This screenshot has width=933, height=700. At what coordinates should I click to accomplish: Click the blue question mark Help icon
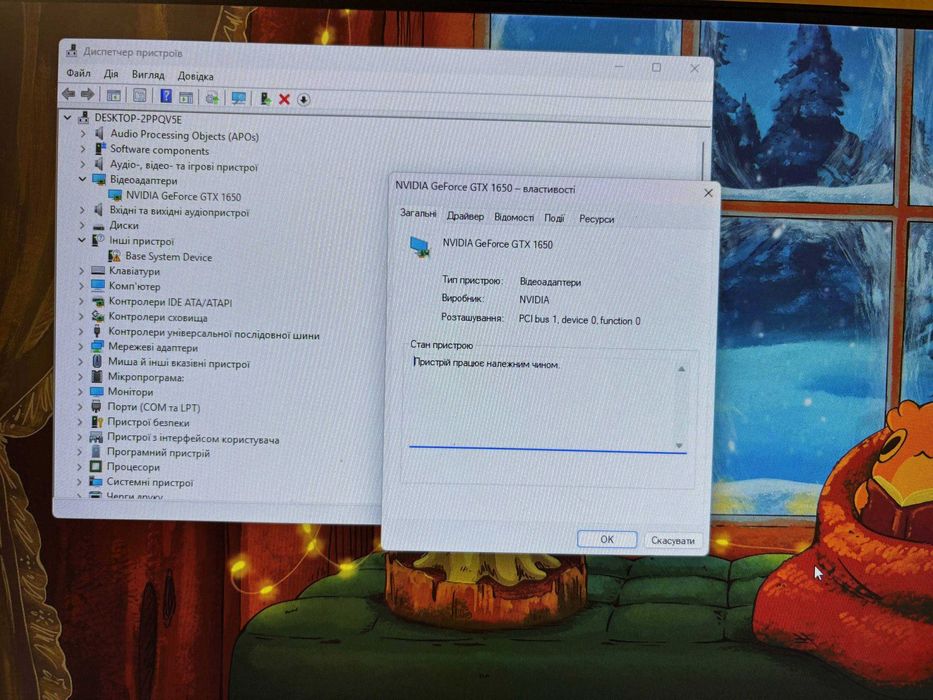point(166,96)
